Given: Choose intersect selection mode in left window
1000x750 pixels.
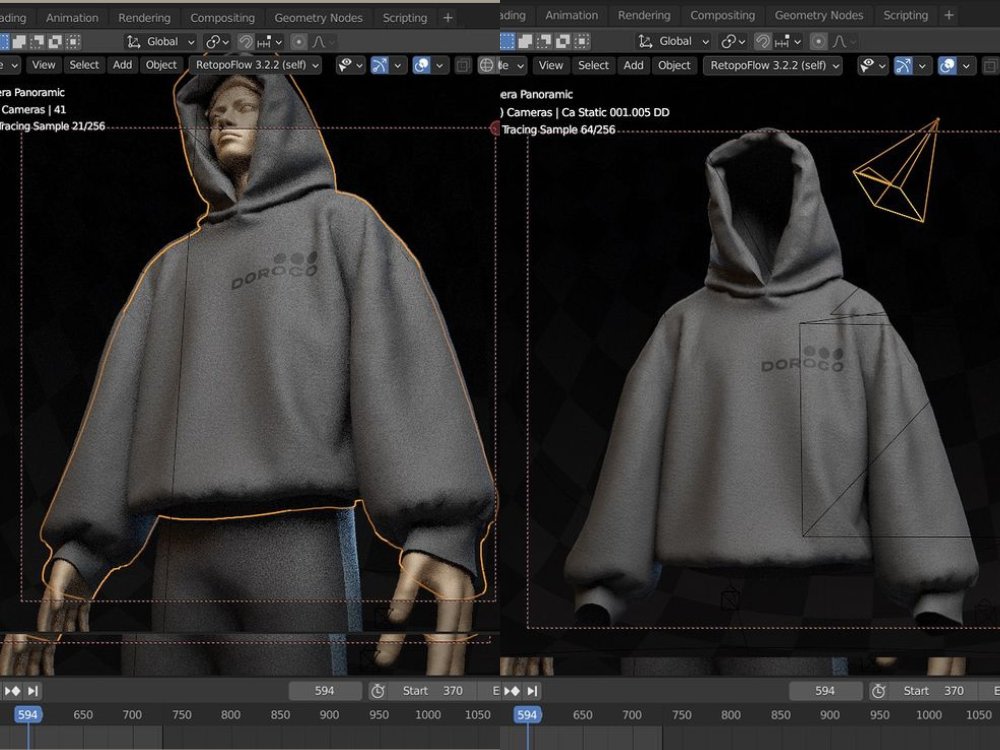Looking at the screenshot, I should [73, 42].
